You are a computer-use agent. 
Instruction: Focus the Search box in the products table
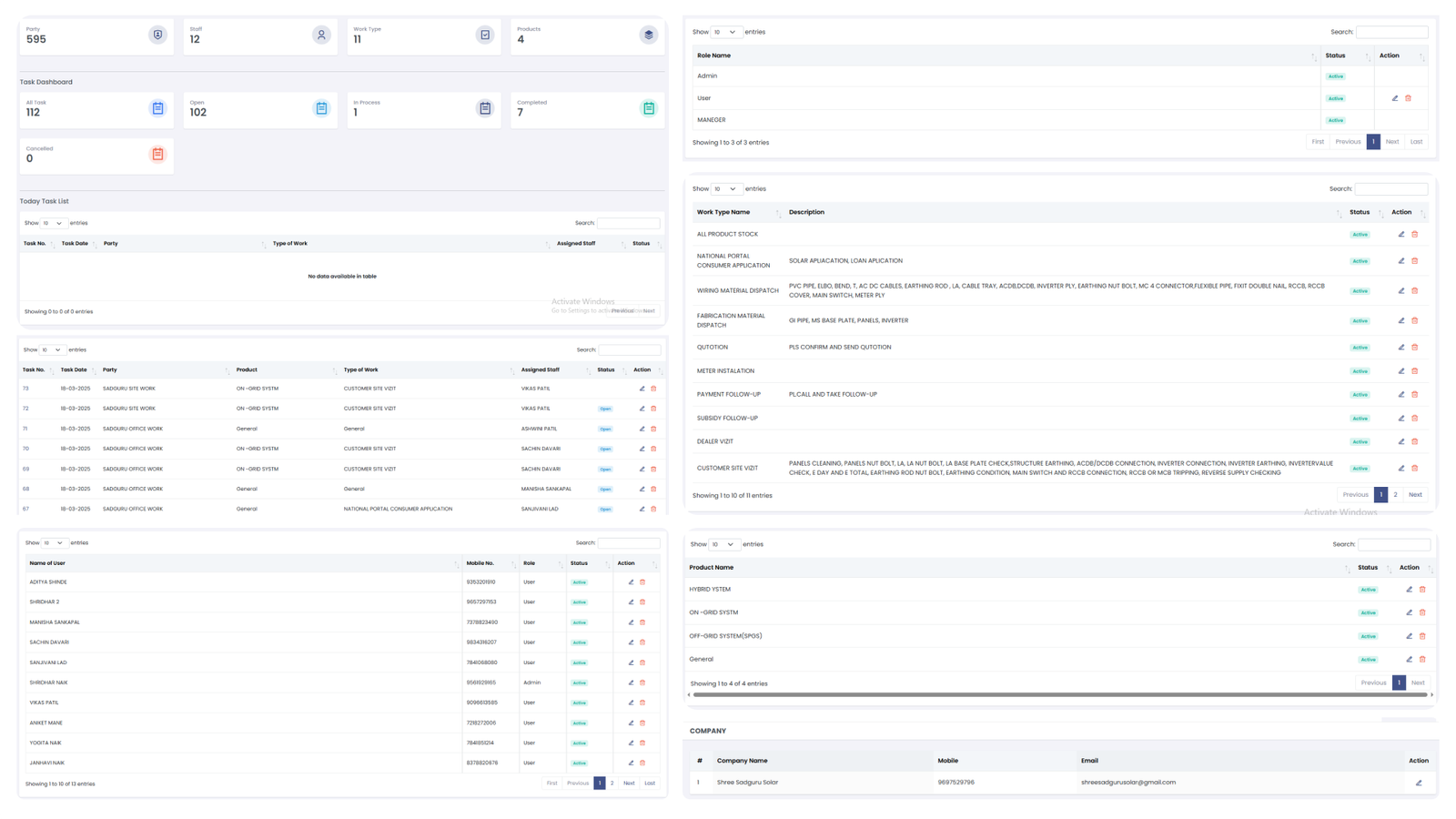[x=1394, y=544]
